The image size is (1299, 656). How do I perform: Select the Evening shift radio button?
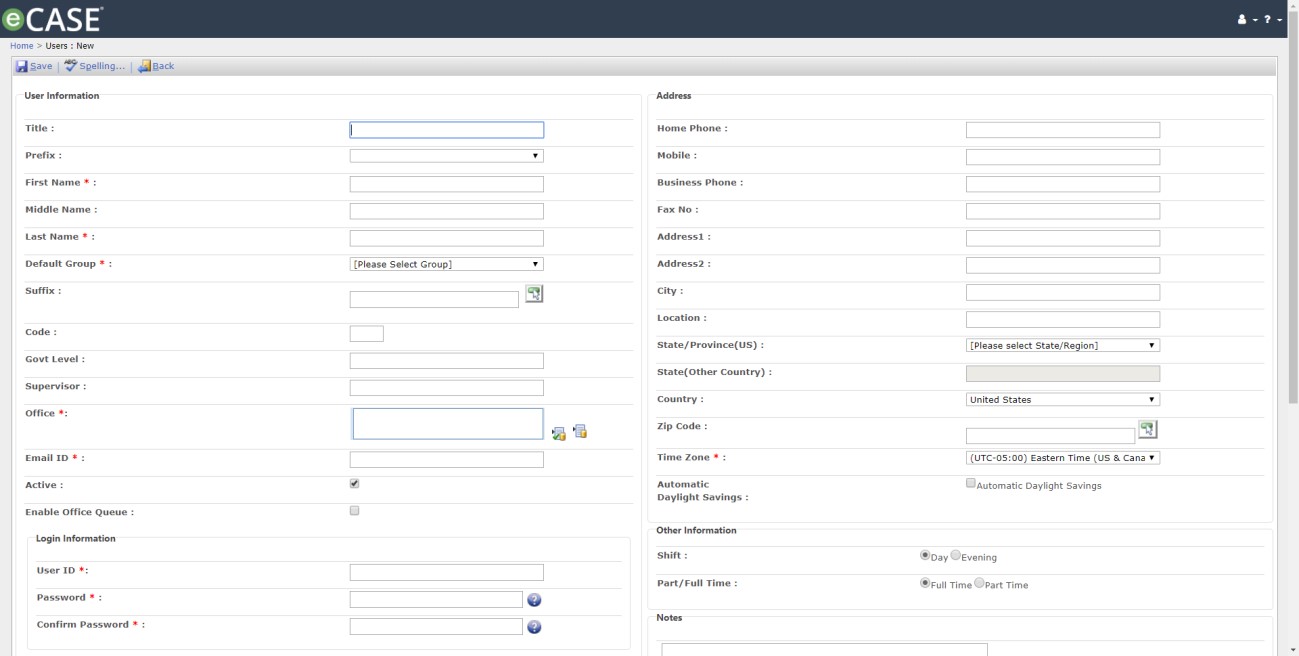(956, 555)
